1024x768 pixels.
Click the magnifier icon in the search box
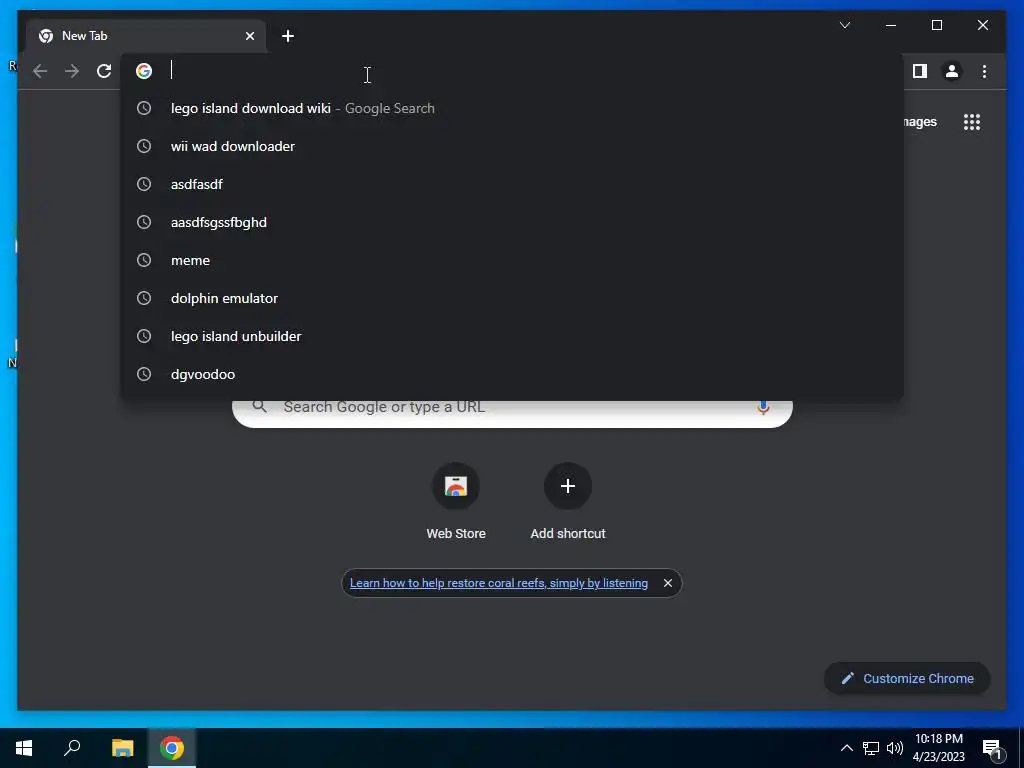[x=259, y=407]
